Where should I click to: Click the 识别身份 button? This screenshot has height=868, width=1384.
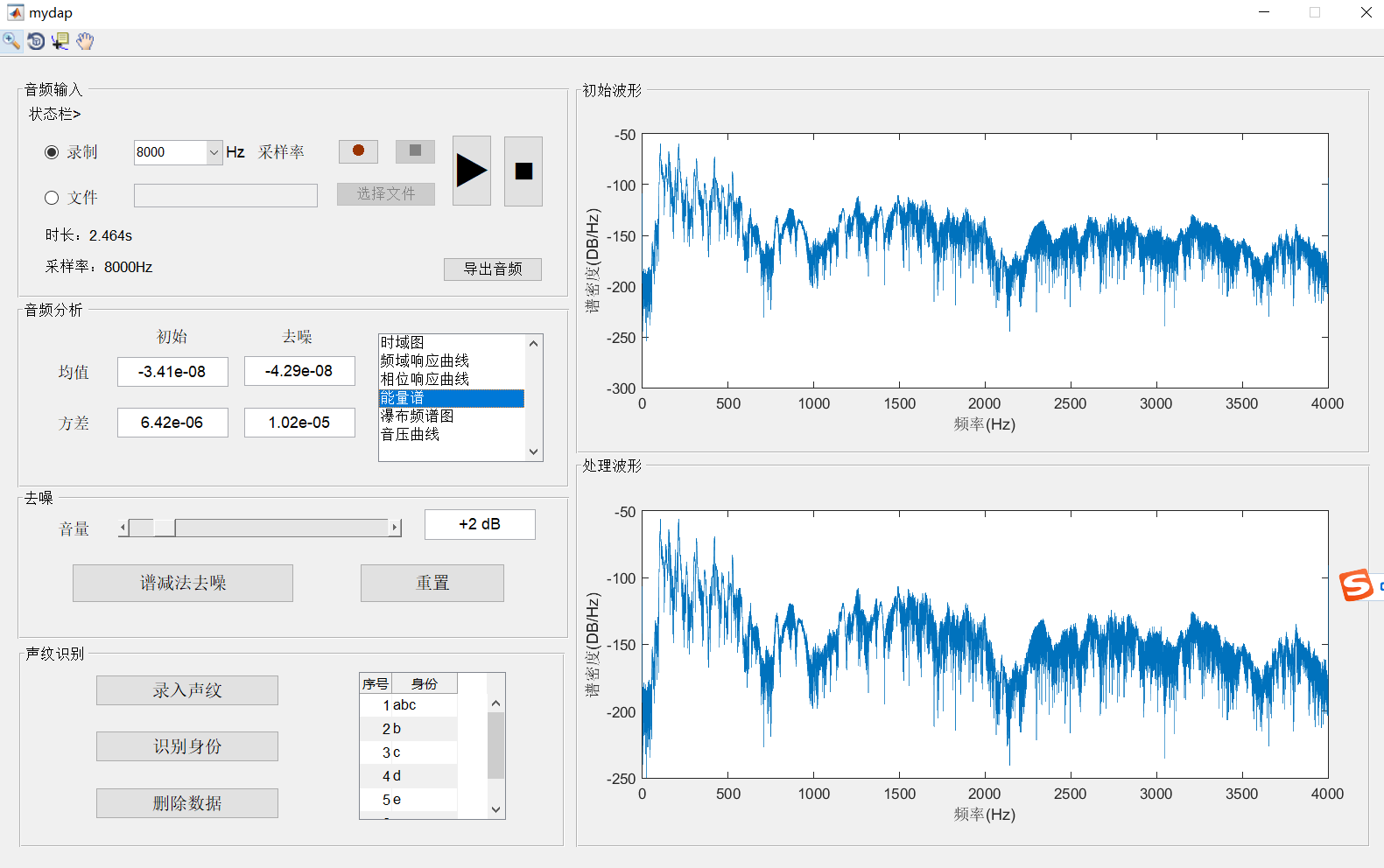[187, 746]
